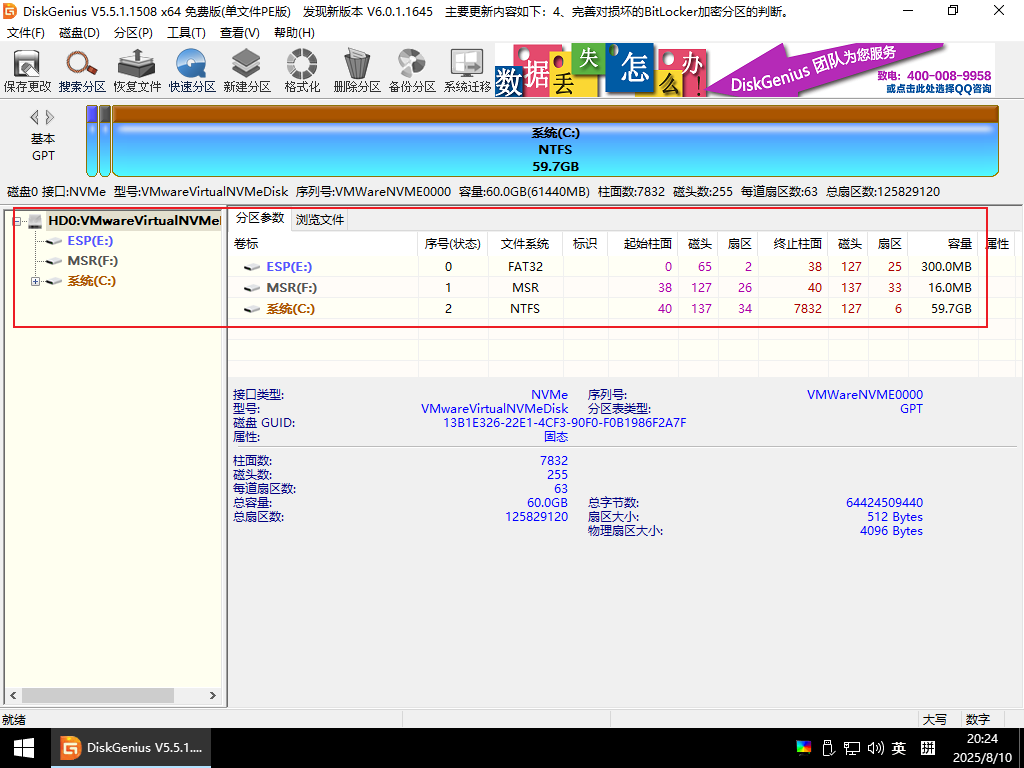
Task: Click the Save Changes (保存更改) toolbar icon
Action: pyautogui.click(x=27, y=71)
